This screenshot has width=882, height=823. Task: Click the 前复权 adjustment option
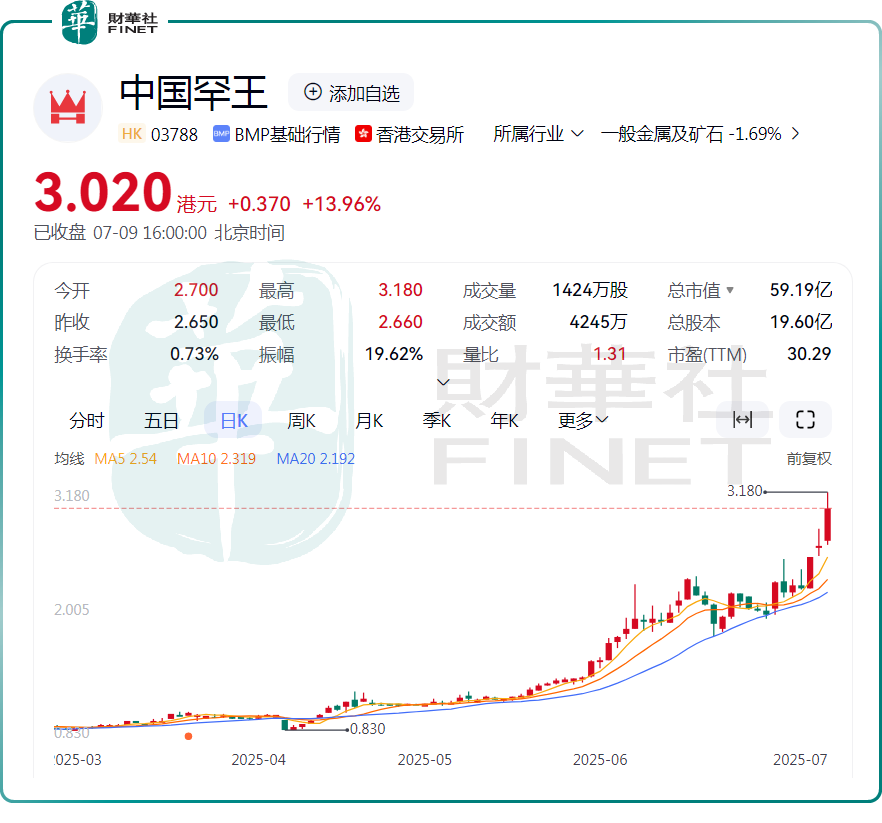(x=809, y=459)
